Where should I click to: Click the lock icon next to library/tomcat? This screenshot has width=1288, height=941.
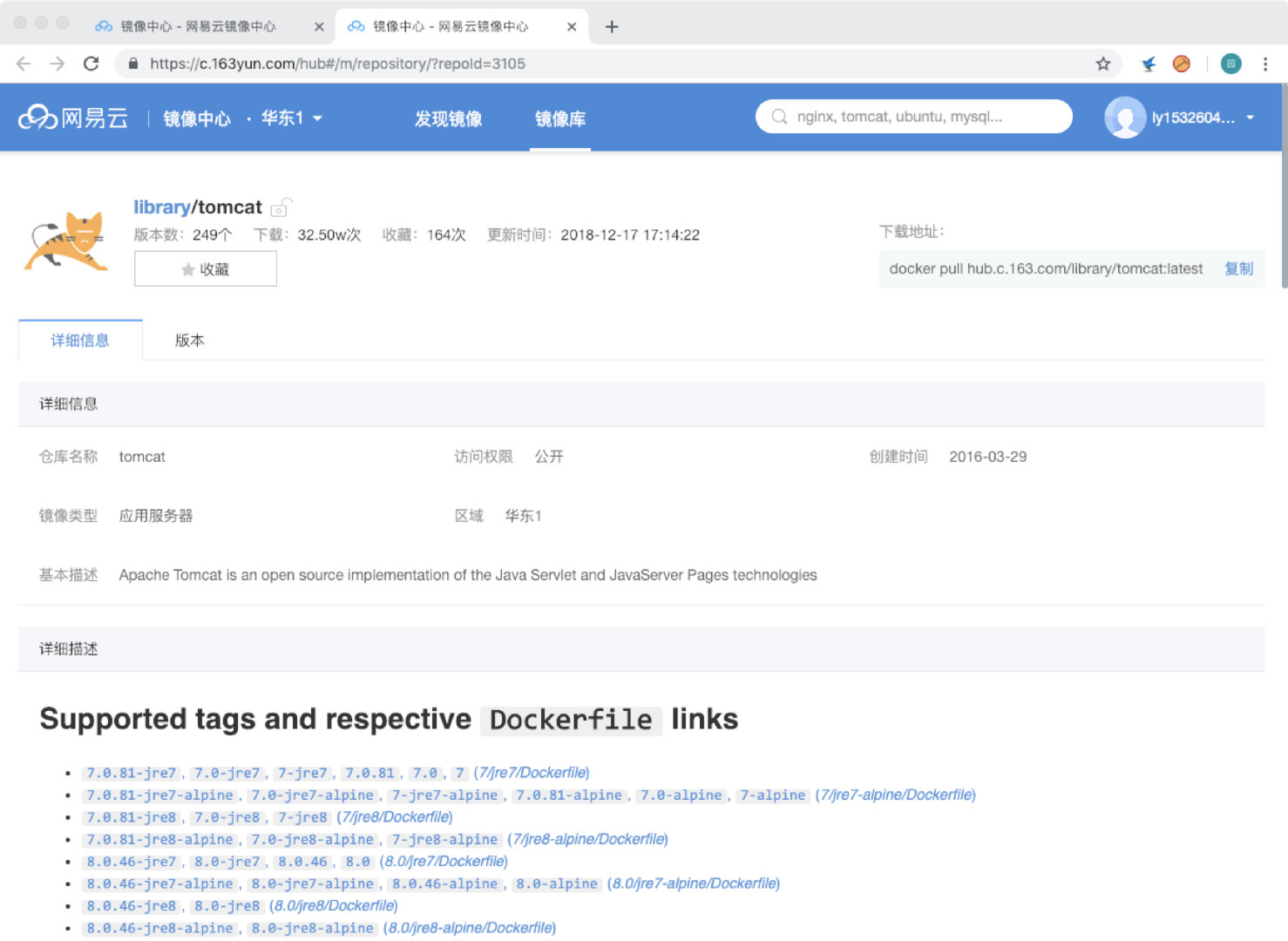coord(281,207)
